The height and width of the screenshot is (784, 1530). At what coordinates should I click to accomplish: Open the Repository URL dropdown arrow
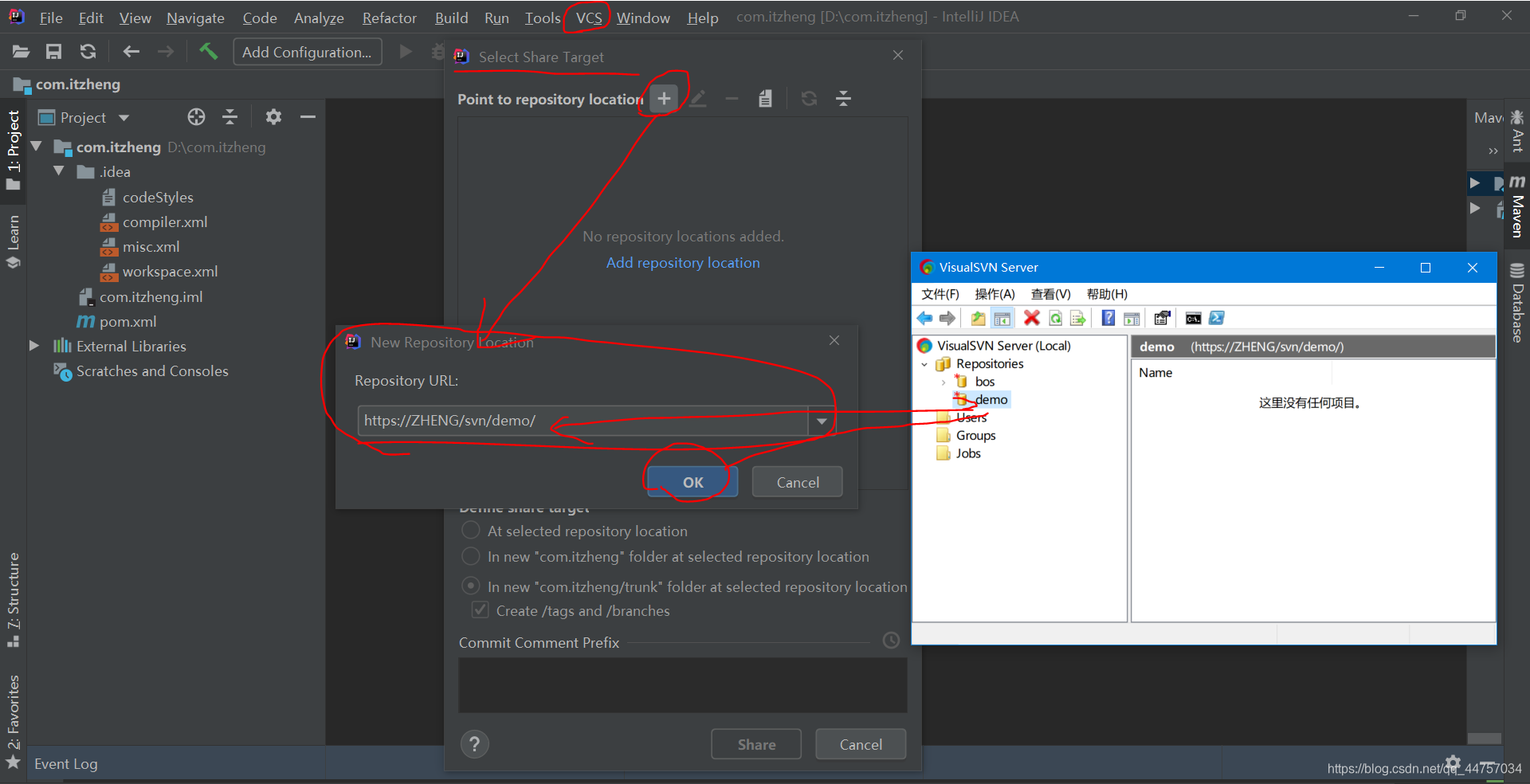[x=822, y=421]
